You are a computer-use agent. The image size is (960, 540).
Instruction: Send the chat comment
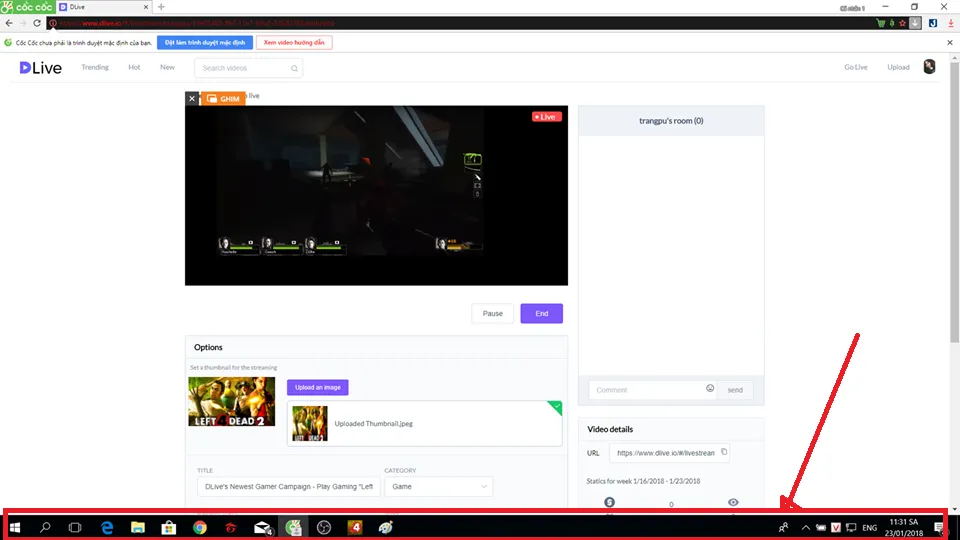tap(735, 390)
